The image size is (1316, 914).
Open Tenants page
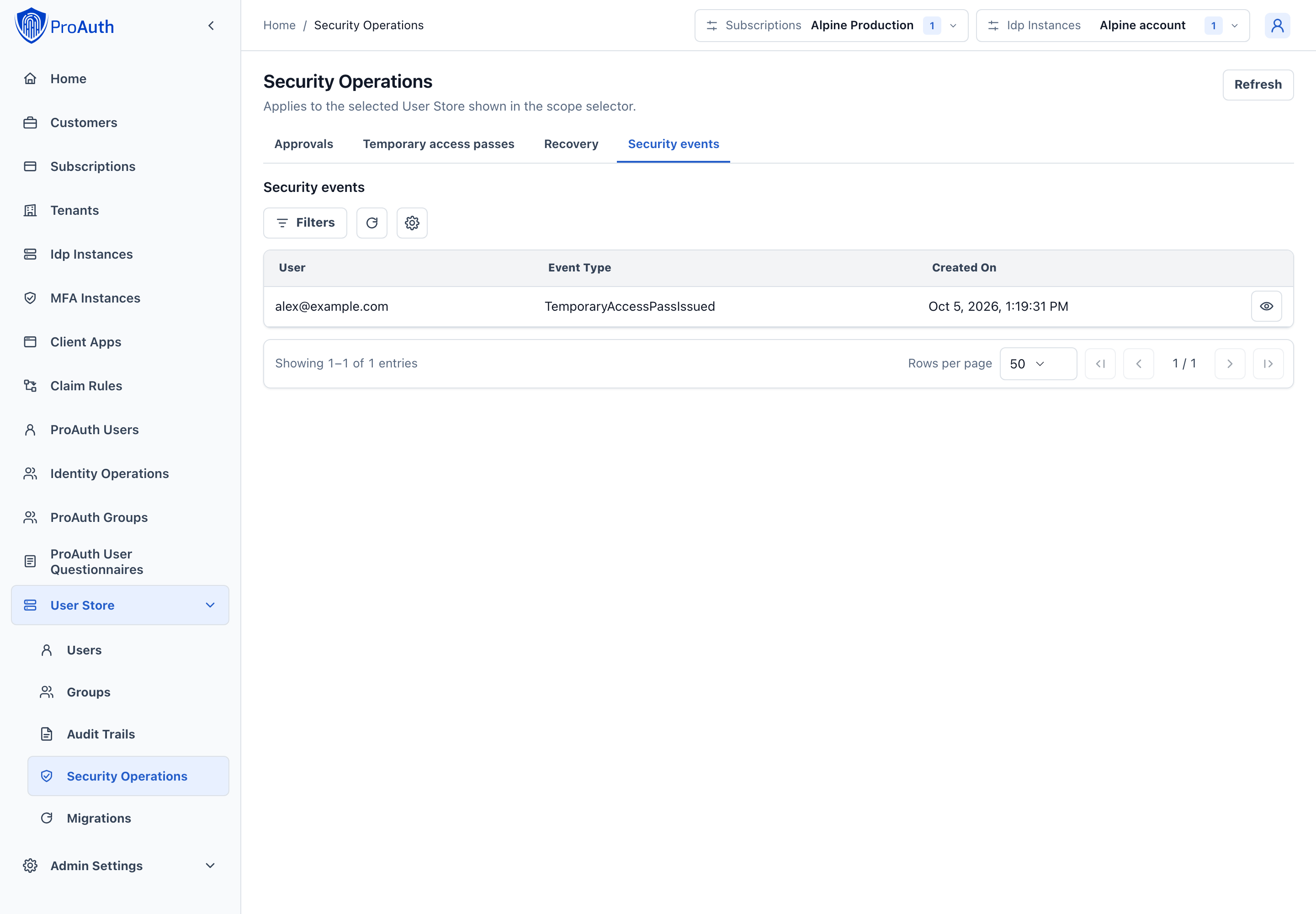(120, 210)
